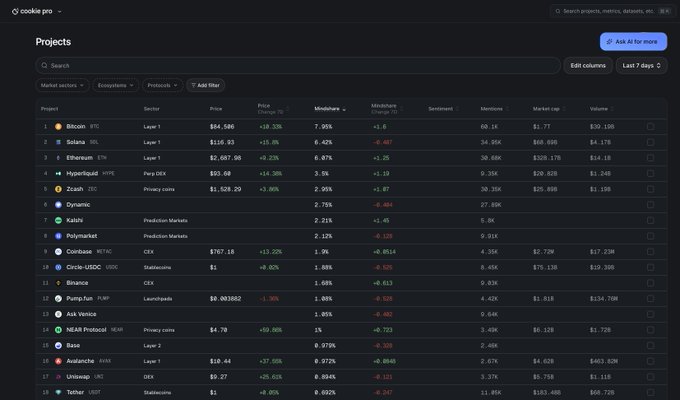Click the Polymarket project icon
Viewport: 680px width, 400px height.
click(58, 236)
